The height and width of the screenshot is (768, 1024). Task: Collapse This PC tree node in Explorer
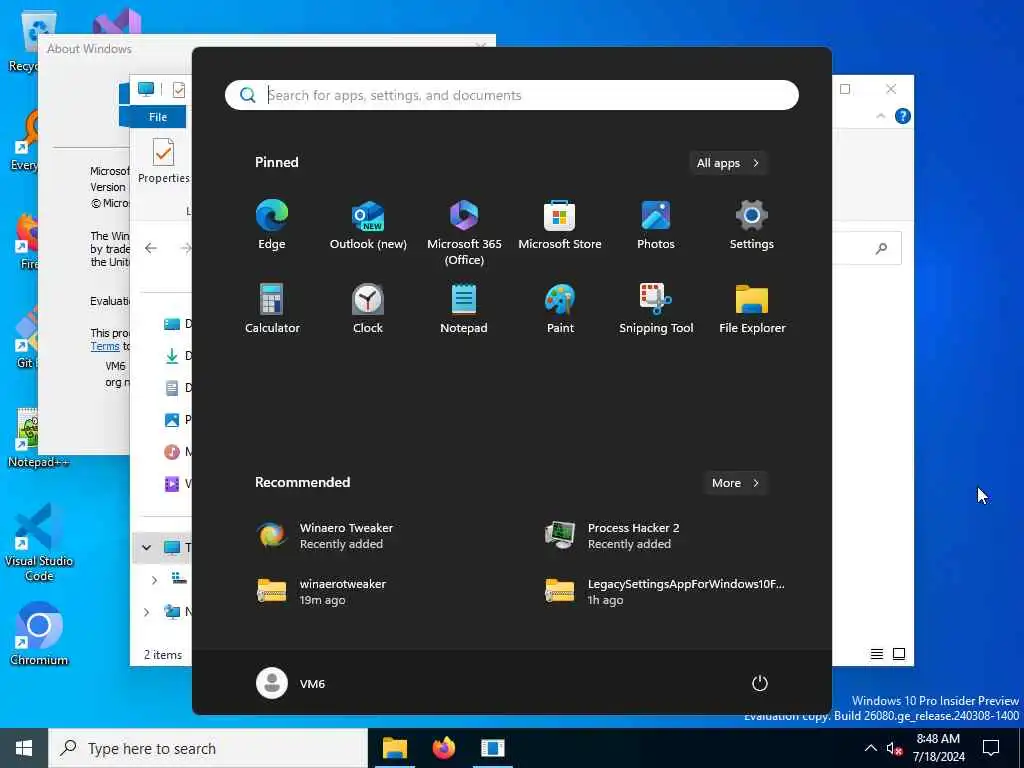tap(146, 547)
